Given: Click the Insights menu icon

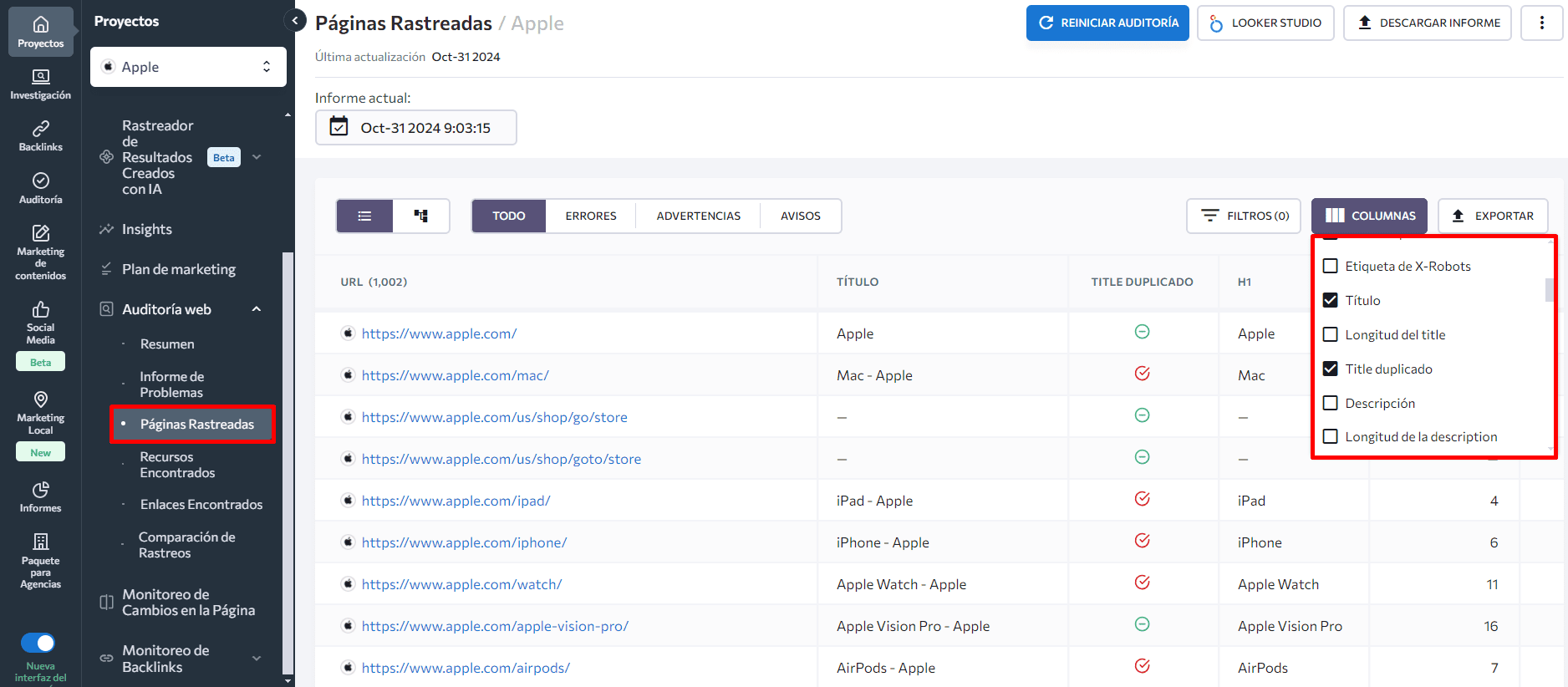Looking at the screenshot, I should coord(106,229).
